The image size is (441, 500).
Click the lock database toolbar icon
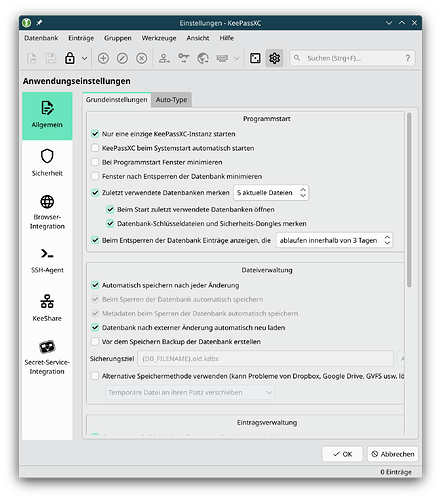click(70, 58)
